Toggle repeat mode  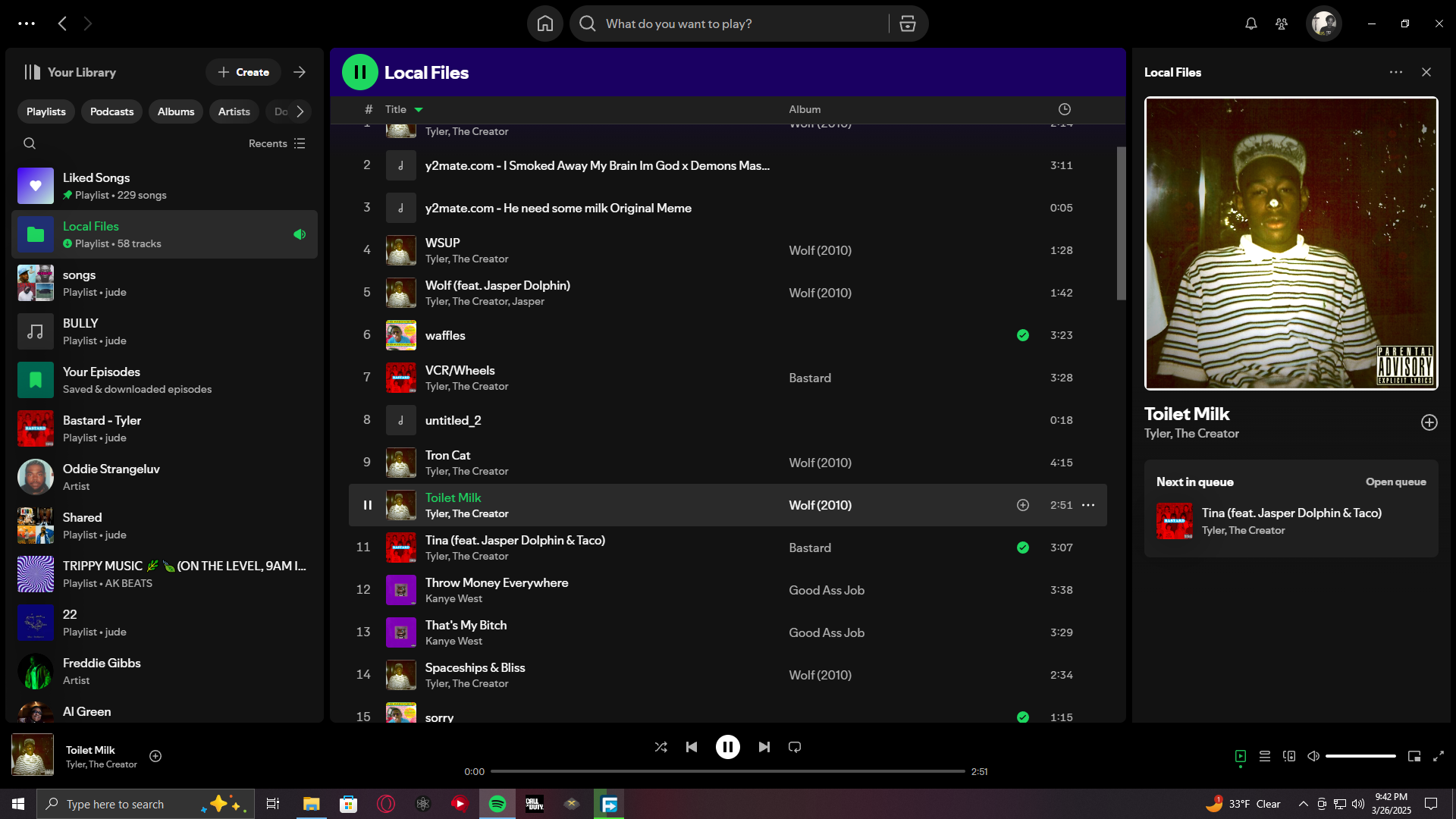point(795,747)
